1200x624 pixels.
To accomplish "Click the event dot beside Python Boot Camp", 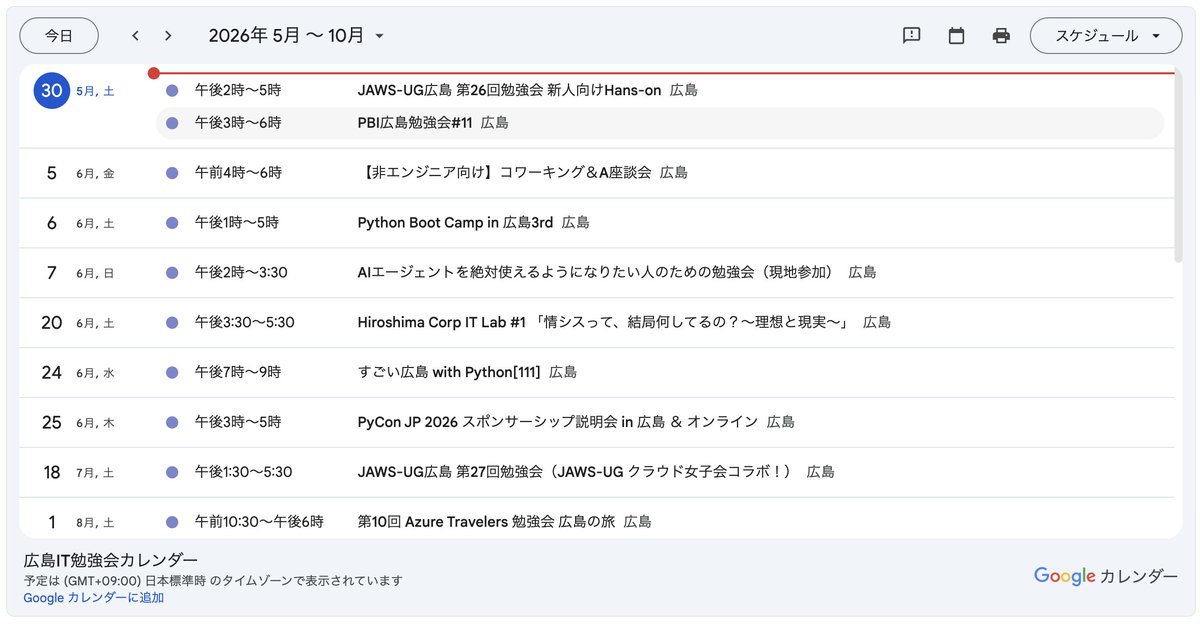I will click(x=172, y=223).
